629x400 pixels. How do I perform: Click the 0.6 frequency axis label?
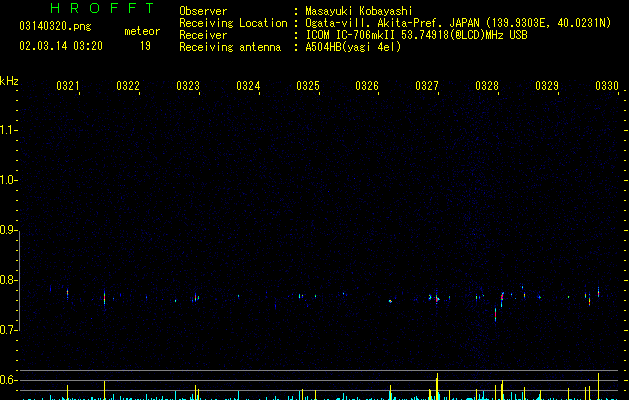8,380
